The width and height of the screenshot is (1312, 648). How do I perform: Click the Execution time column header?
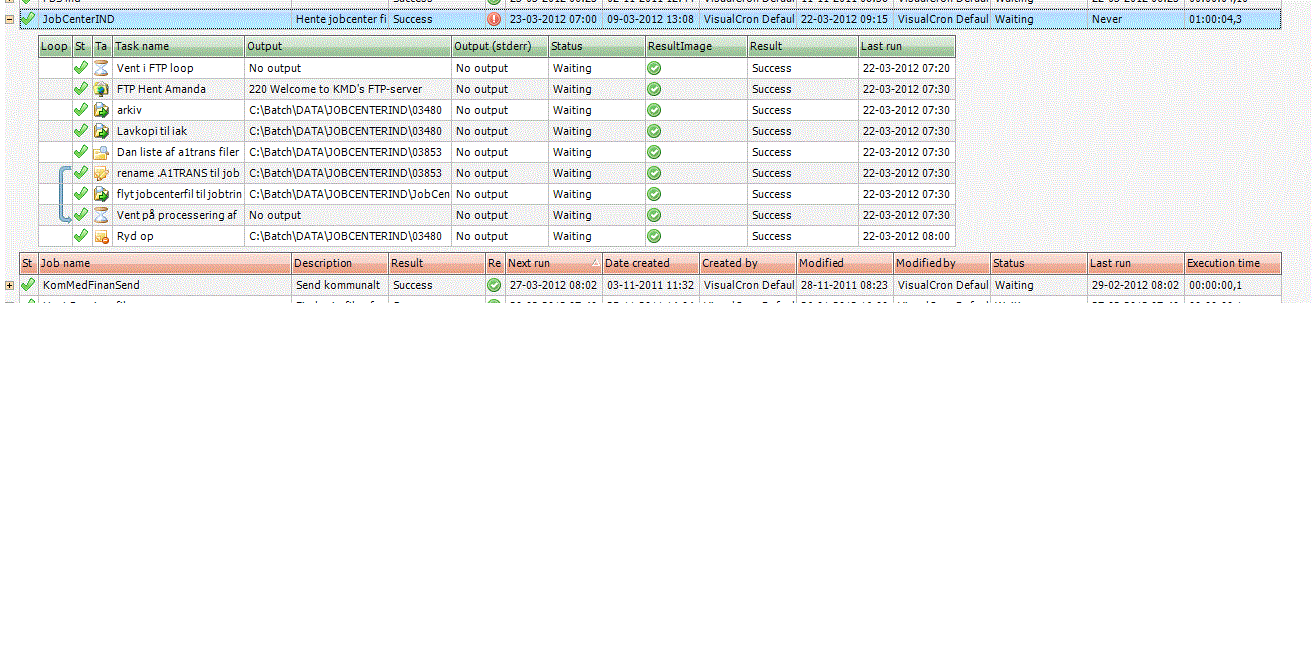click(1232, 263)
